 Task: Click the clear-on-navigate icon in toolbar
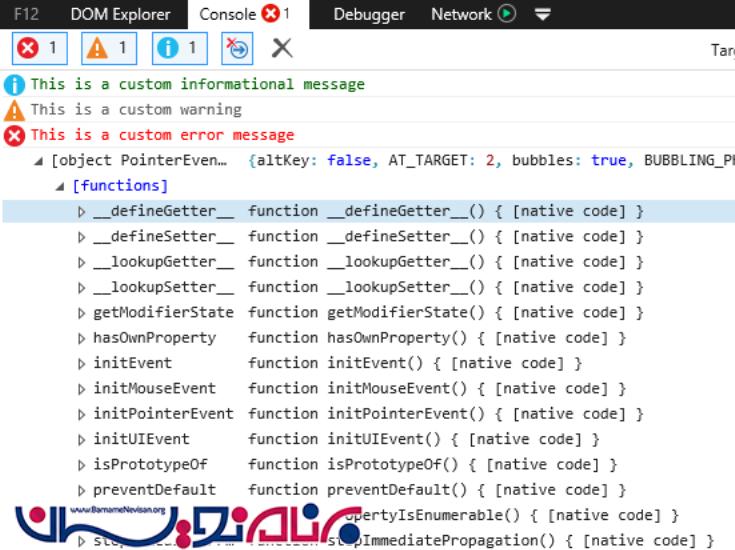pyautogui.click(x=237, y=48)
